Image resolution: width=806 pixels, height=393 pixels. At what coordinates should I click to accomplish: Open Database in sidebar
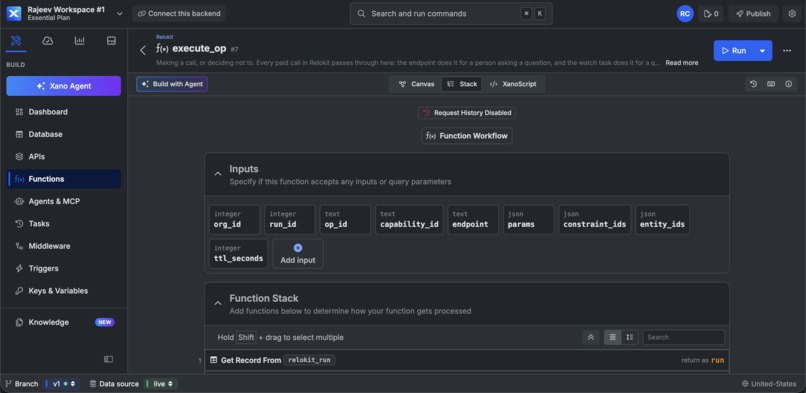64,134
